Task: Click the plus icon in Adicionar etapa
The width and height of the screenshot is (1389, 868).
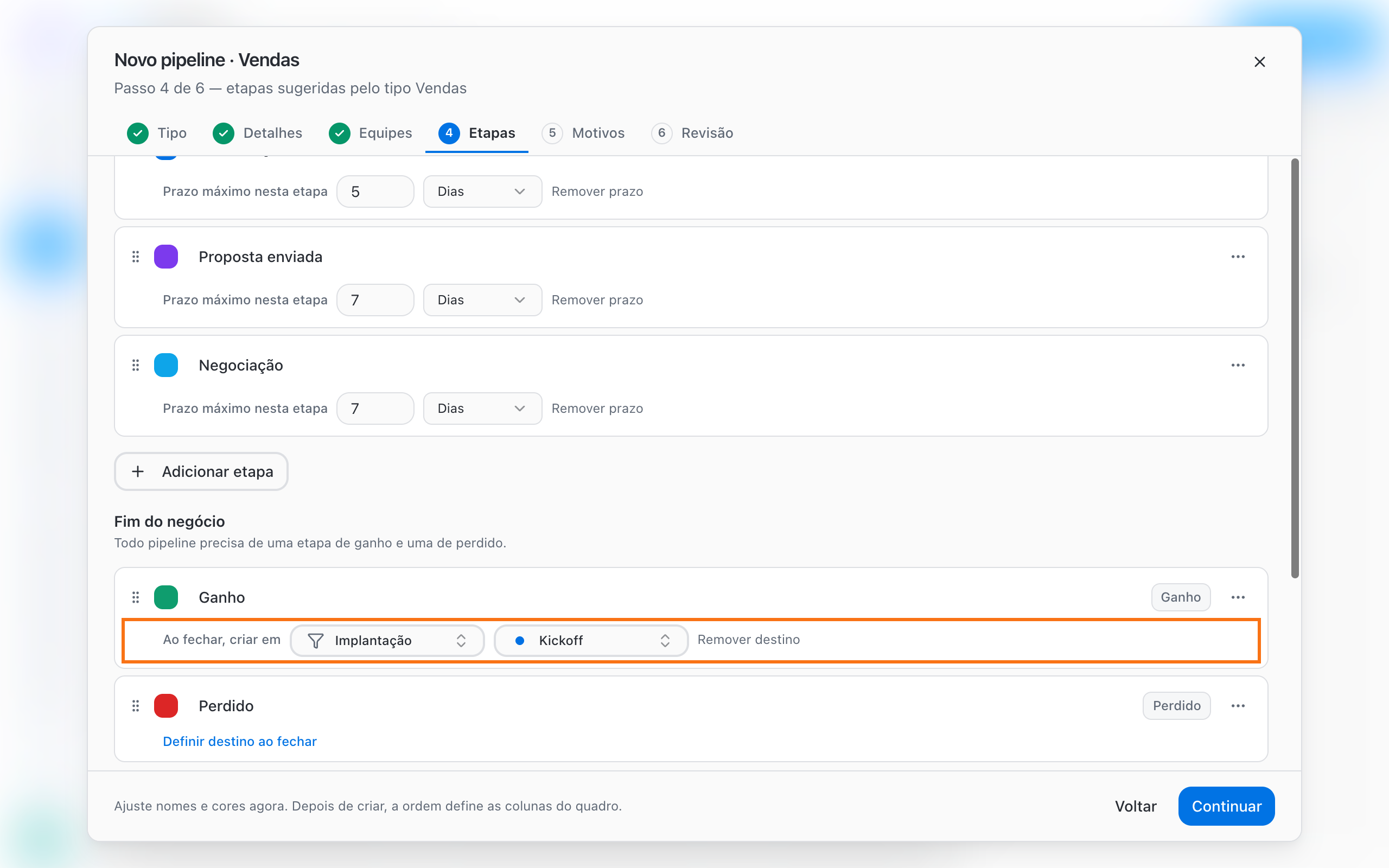Action: point(138,471)
